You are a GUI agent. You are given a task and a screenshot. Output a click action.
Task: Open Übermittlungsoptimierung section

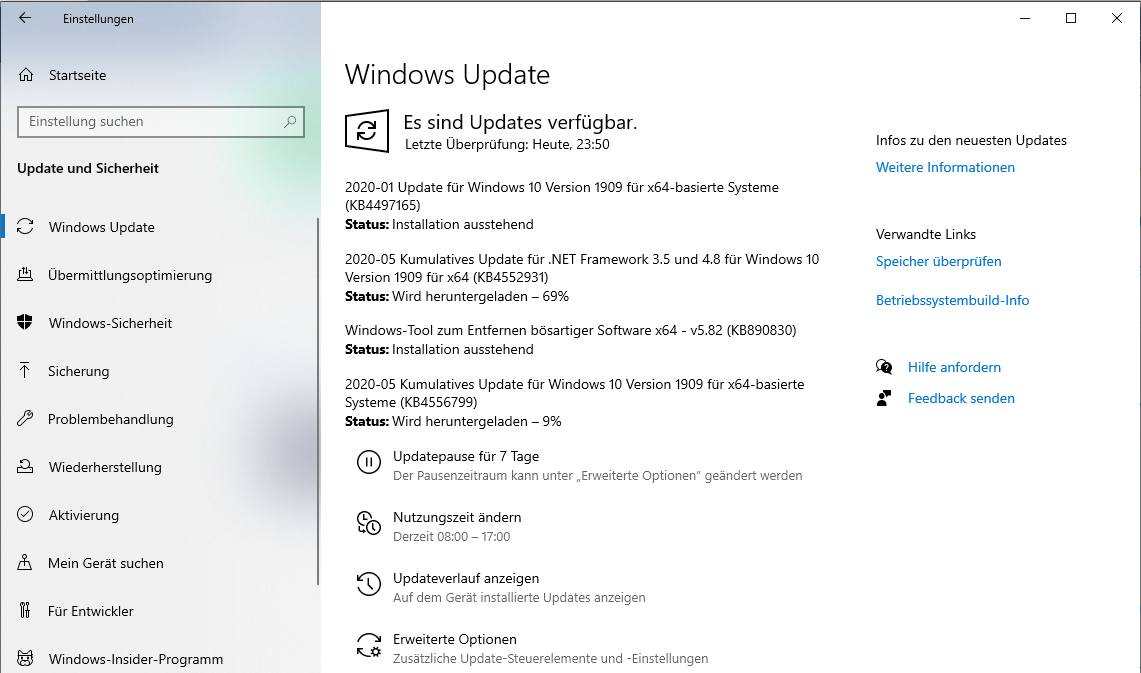pyautogui.click(x=130, y=275)
